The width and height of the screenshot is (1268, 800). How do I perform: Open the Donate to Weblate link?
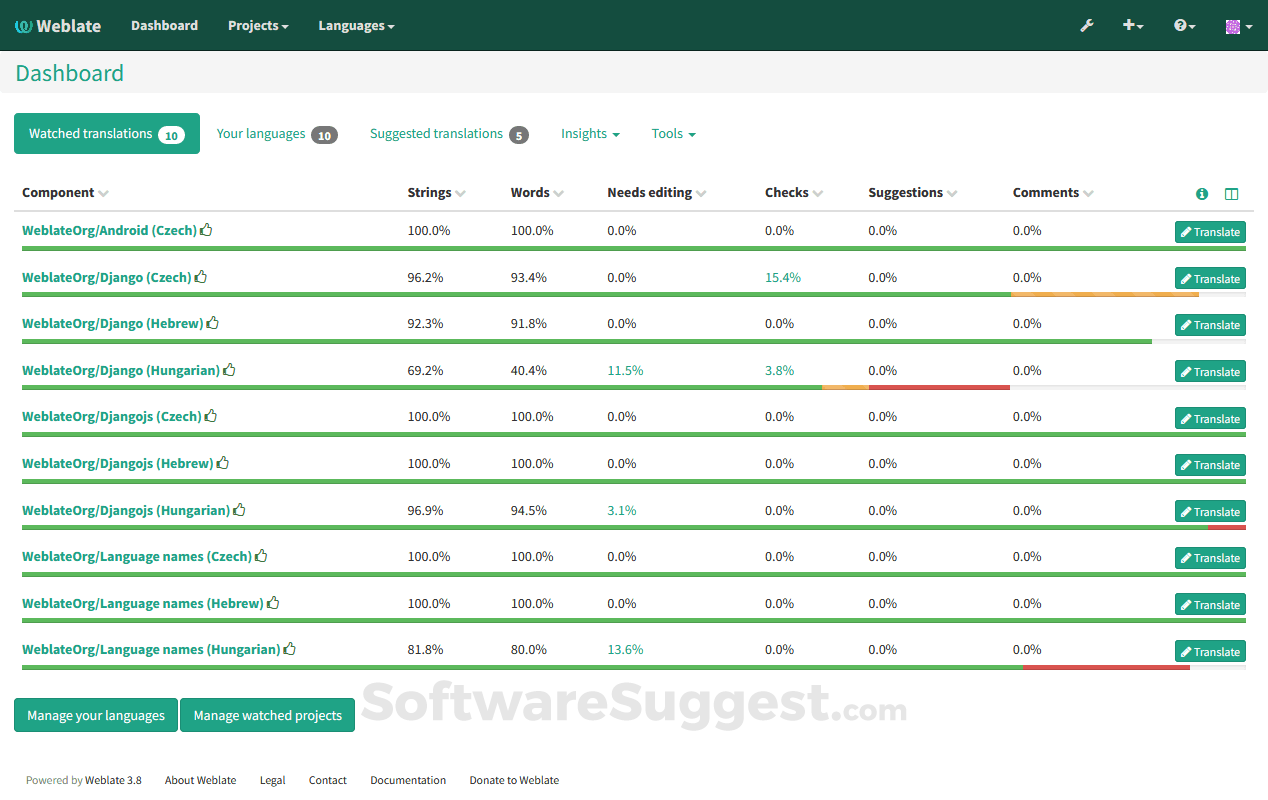[x=513, y=780]
